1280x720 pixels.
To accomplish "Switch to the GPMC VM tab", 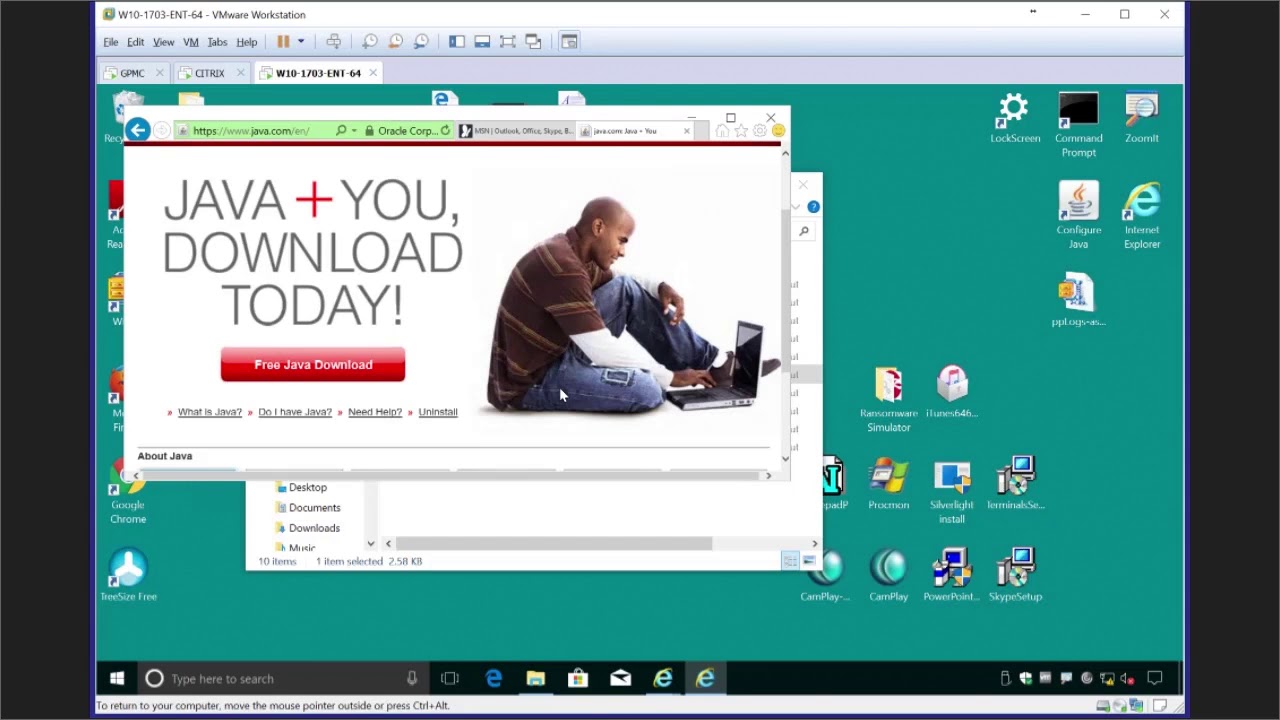I will [132, 73].
